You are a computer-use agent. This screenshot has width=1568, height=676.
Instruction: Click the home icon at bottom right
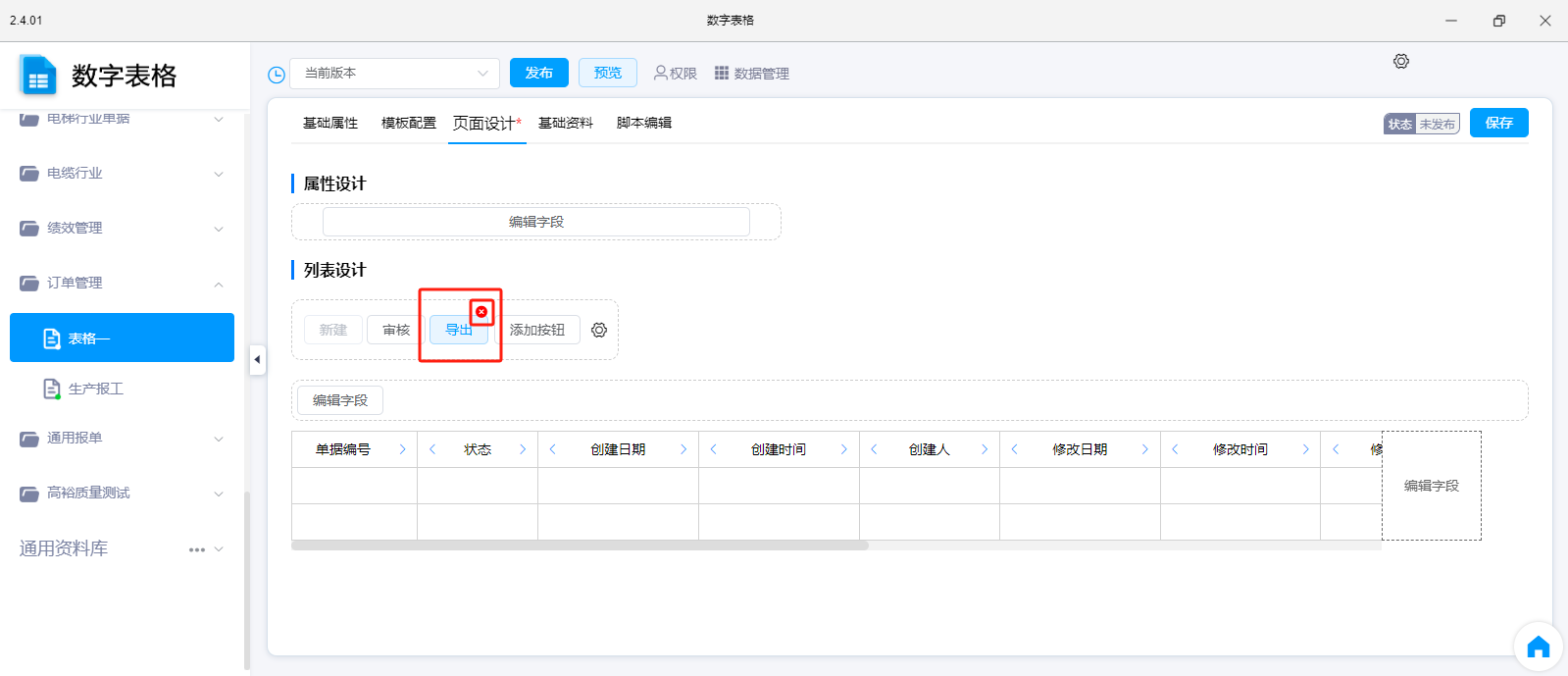1538,648
